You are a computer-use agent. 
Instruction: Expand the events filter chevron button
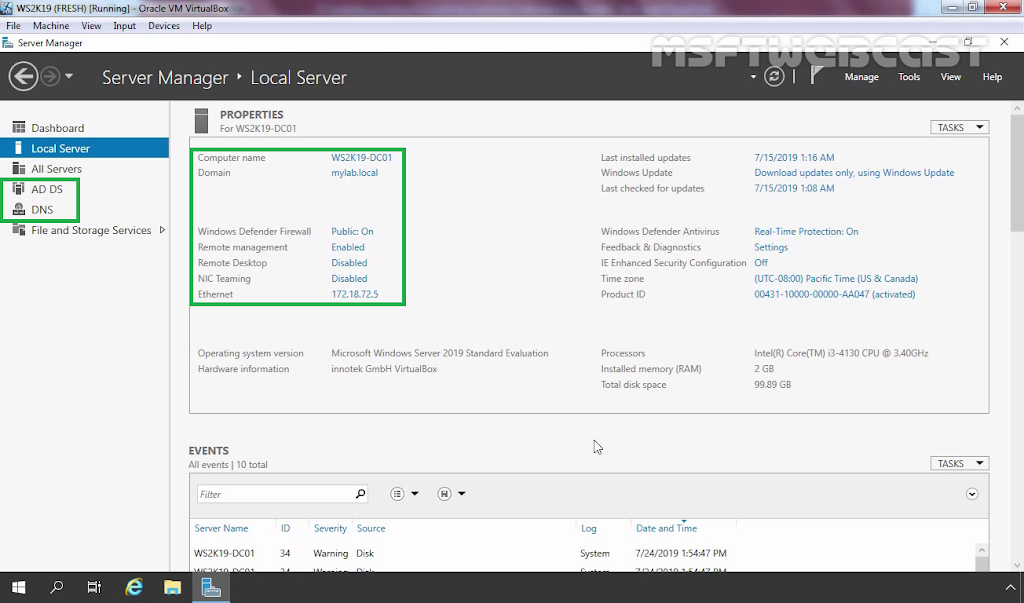tap(972, 494)
